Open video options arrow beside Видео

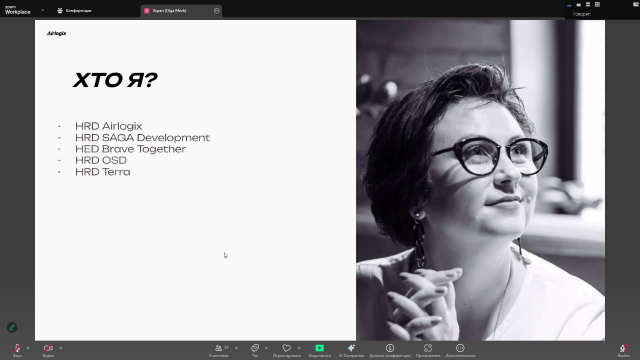pos(60,348)
